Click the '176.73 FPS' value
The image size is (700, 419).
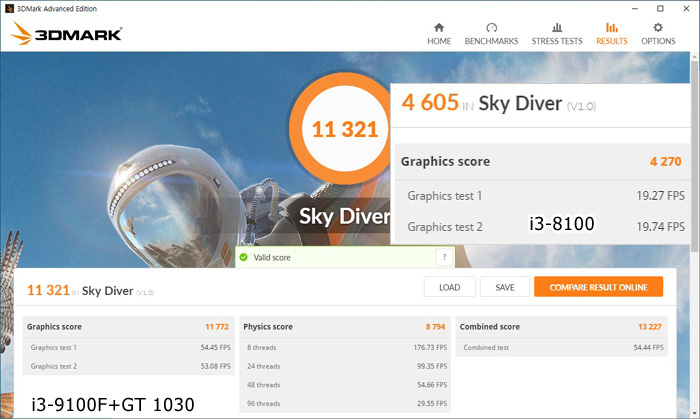coord(430,348)
